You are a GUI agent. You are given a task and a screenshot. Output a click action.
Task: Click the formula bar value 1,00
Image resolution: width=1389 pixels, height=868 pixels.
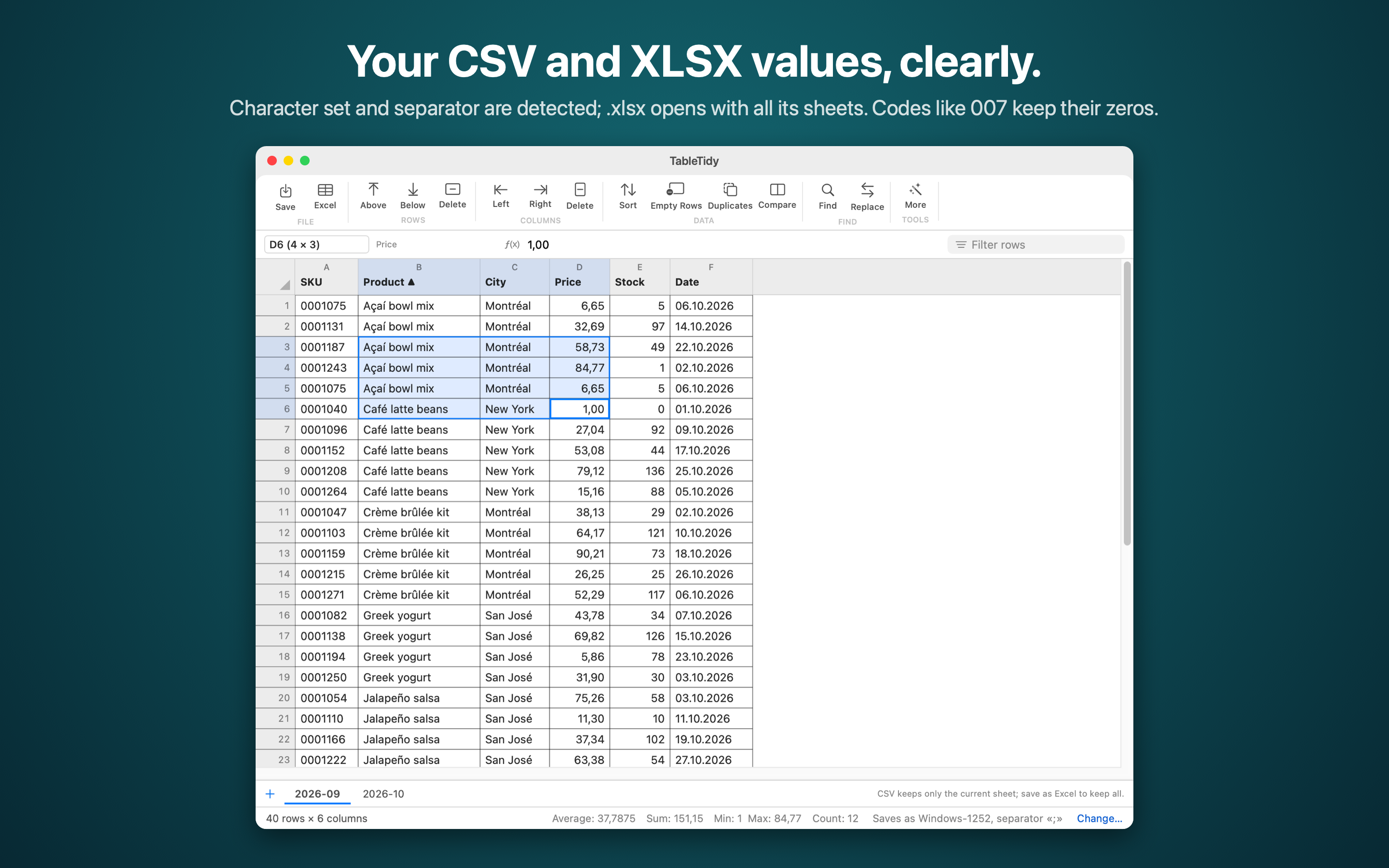pyautogui.click(x=538, y=245)
